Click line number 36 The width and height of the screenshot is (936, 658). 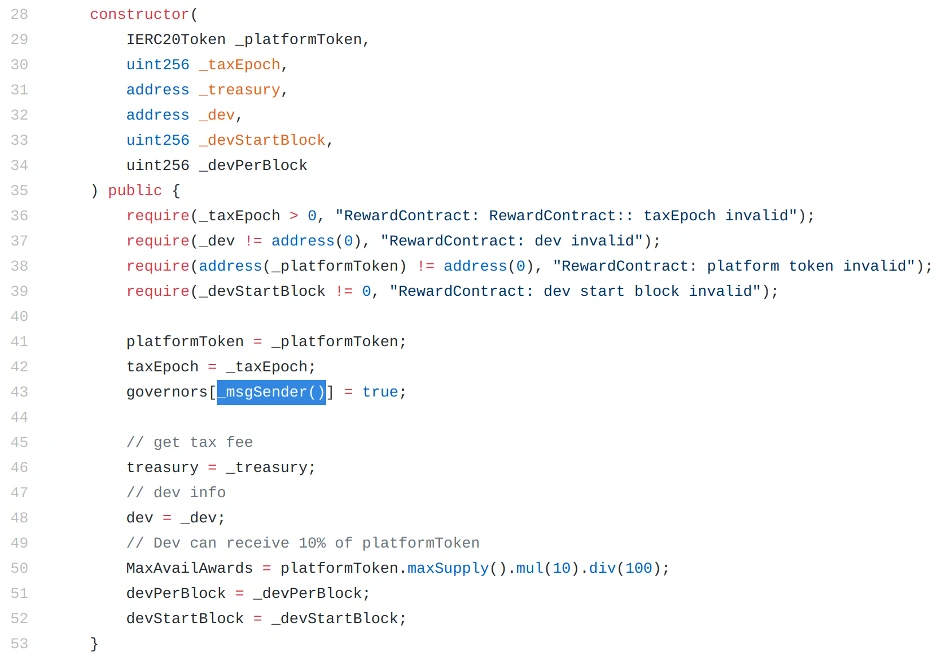click(19, 215)
